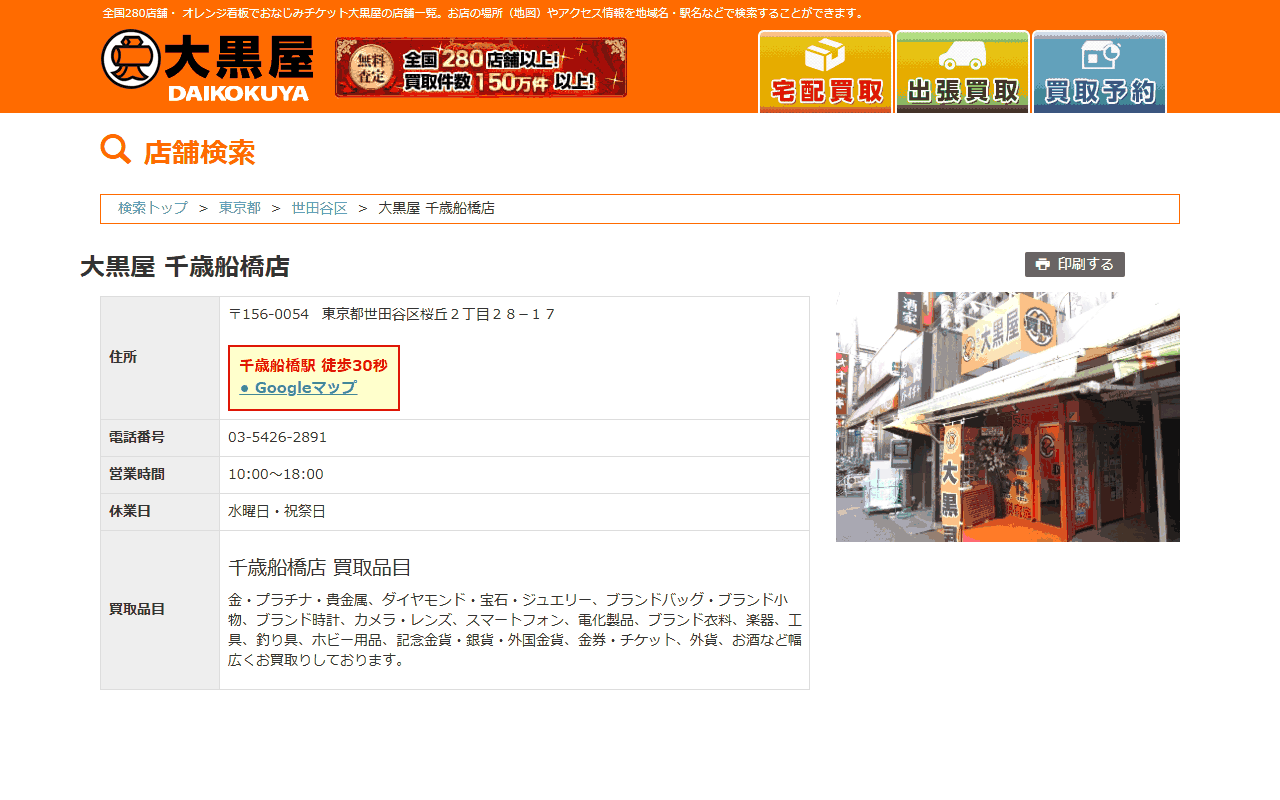Viewport: 1280px width, 800px height.
Task: Click the 住所 row label
Action: (x=123, y=357)
